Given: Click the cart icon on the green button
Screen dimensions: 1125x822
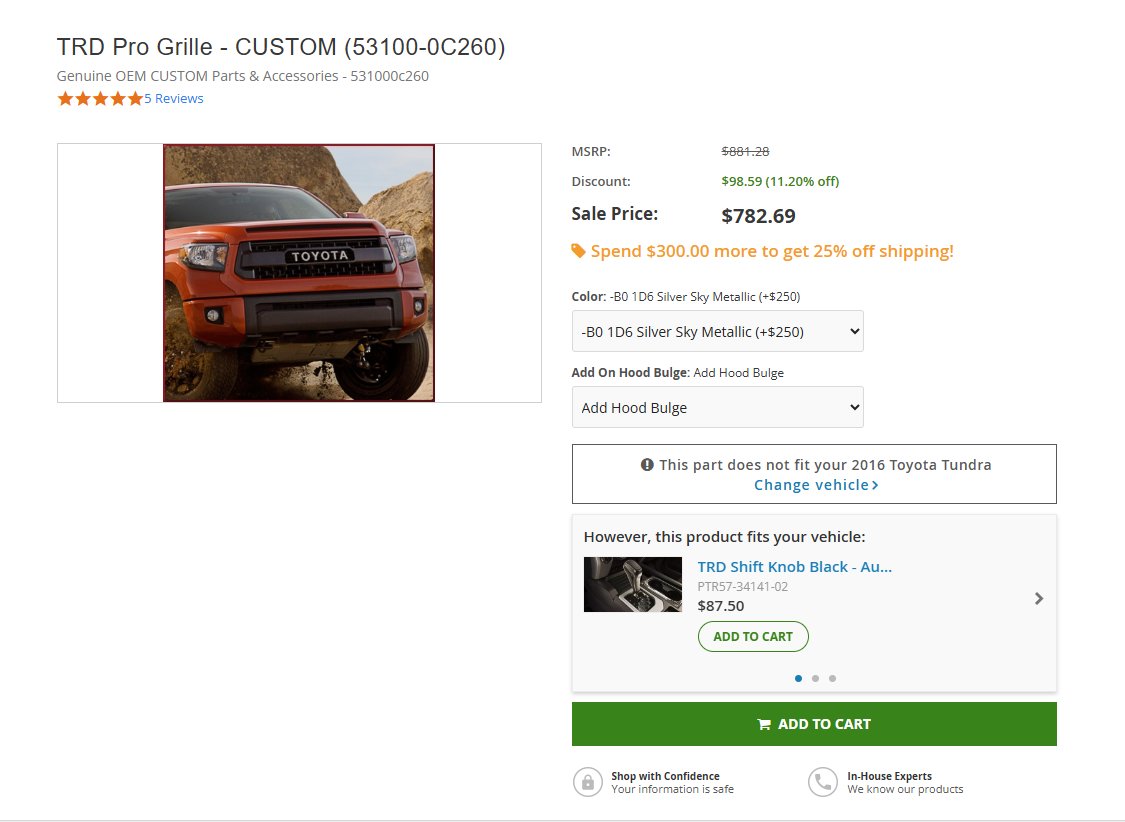Looking at the screenshot, I should pos(764,724).
